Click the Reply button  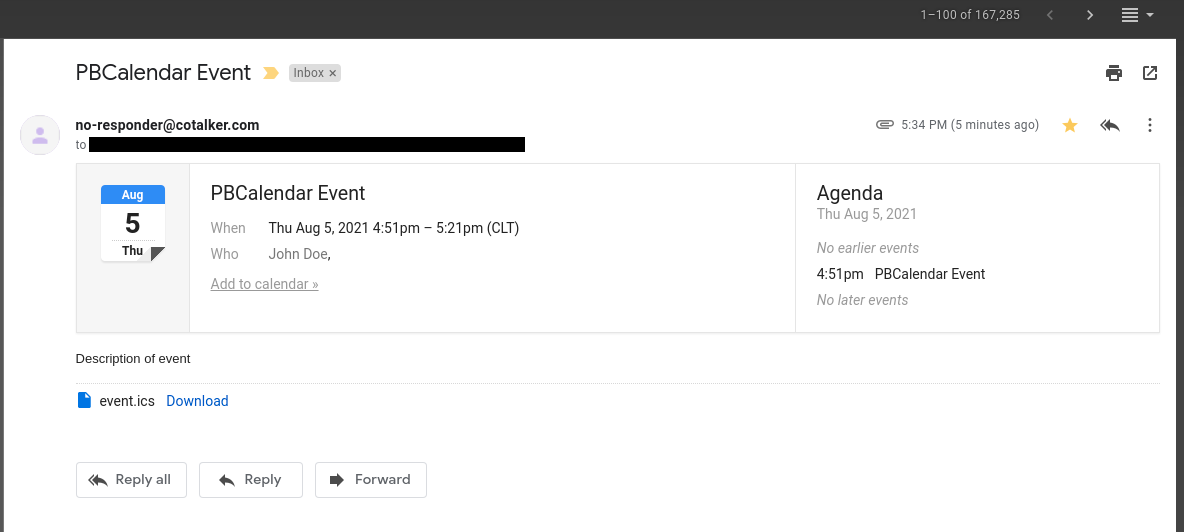point(251,480)
